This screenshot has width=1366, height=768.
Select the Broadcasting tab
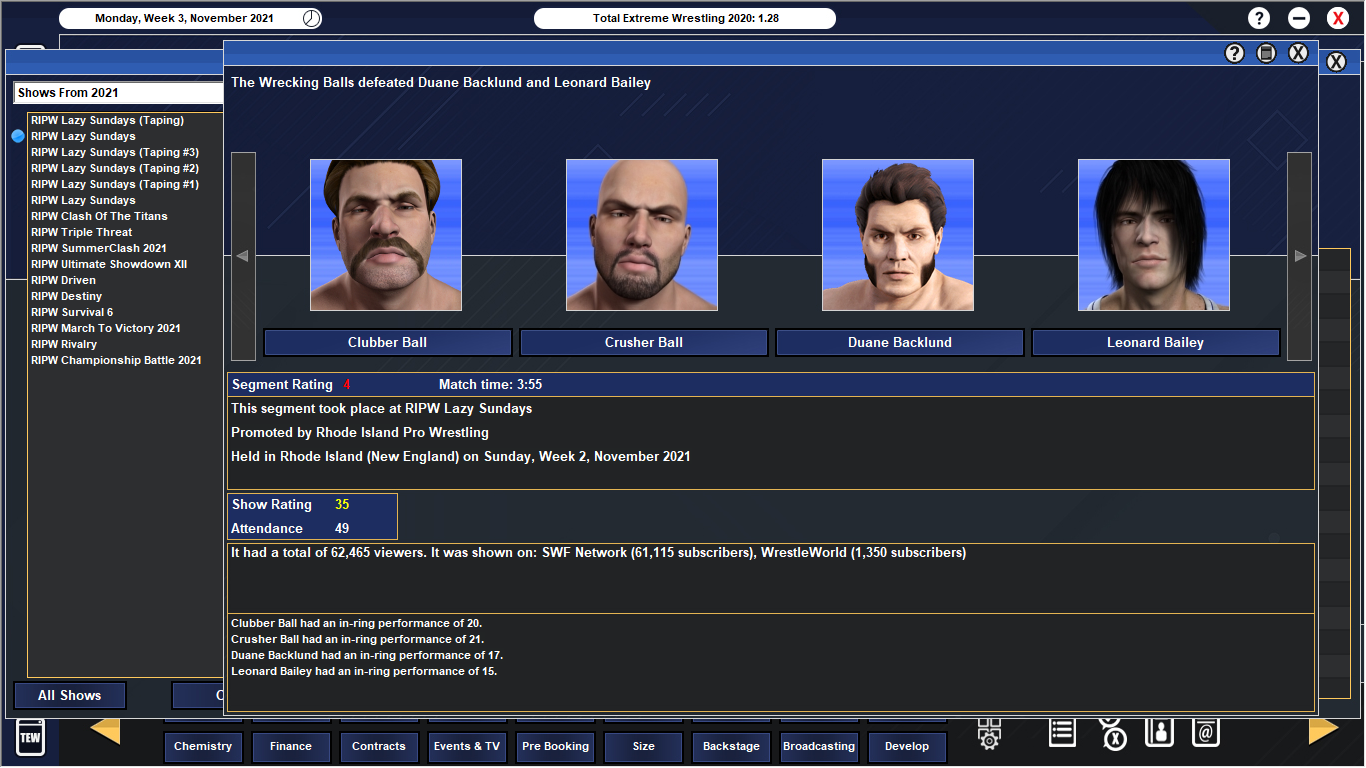(x=818, y=746)
